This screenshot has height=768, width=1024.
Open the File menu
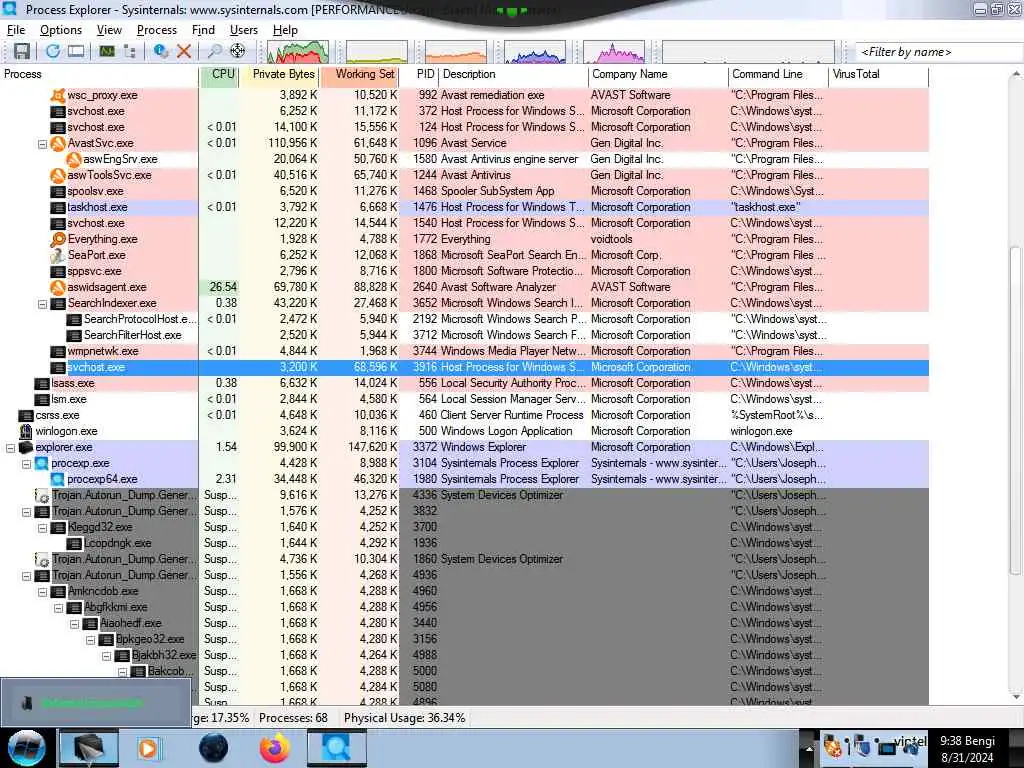pos(16,30)
